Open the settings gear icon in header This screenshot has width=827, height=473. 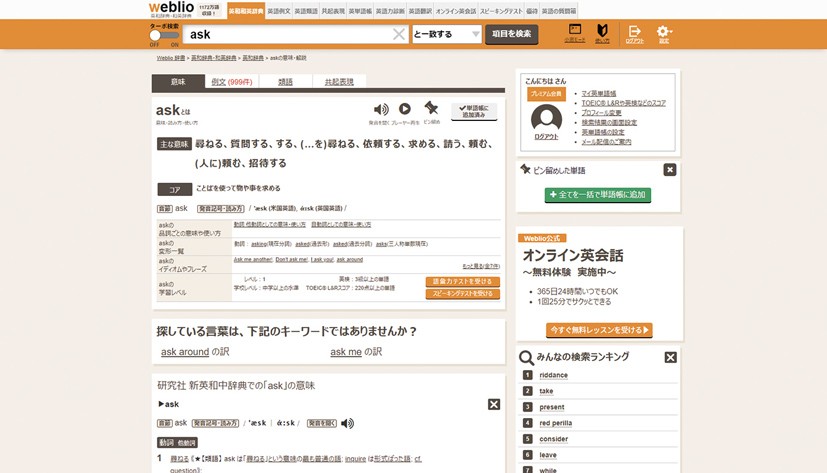pyautogui.click(x=664, y=33)
